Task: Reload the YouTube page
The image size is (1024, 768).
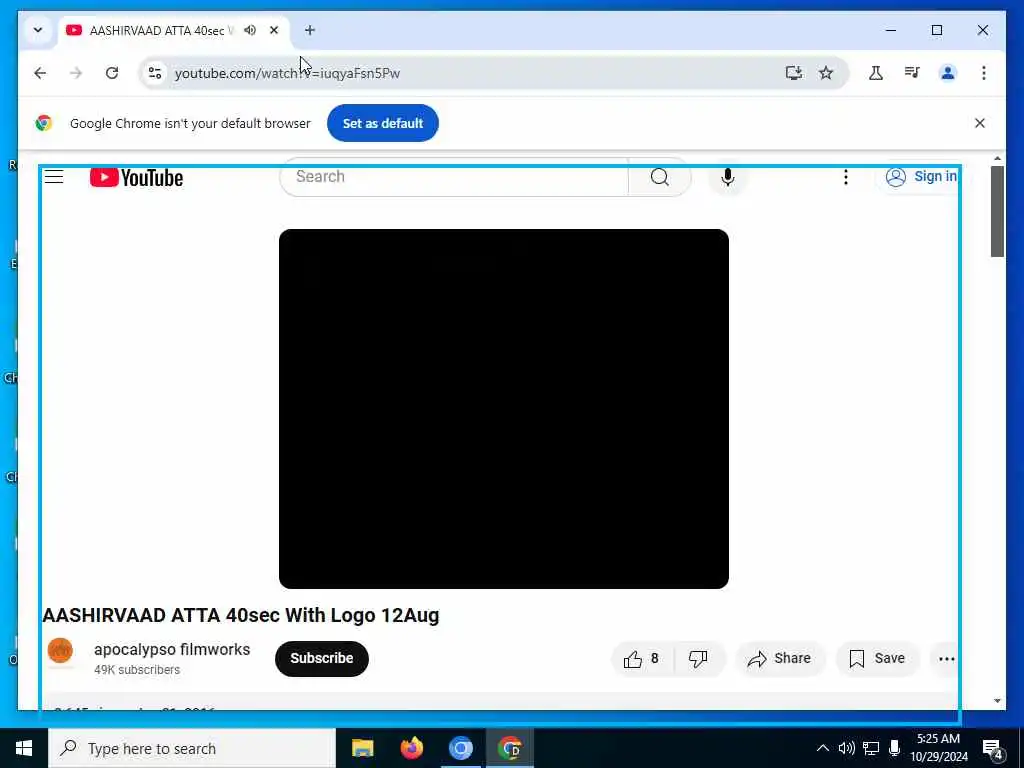Action: pyautogui.click(x=112, y=73)
